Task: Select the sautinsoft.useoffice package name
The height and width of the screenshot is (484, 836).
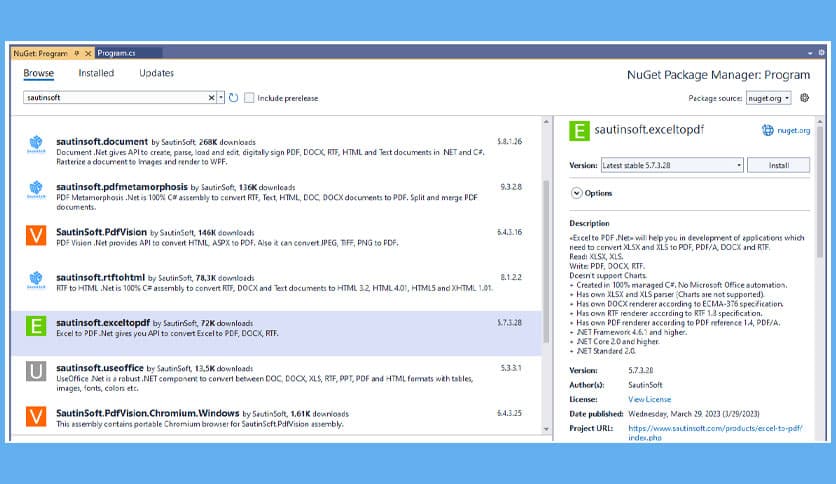Action: click(100, 368)
